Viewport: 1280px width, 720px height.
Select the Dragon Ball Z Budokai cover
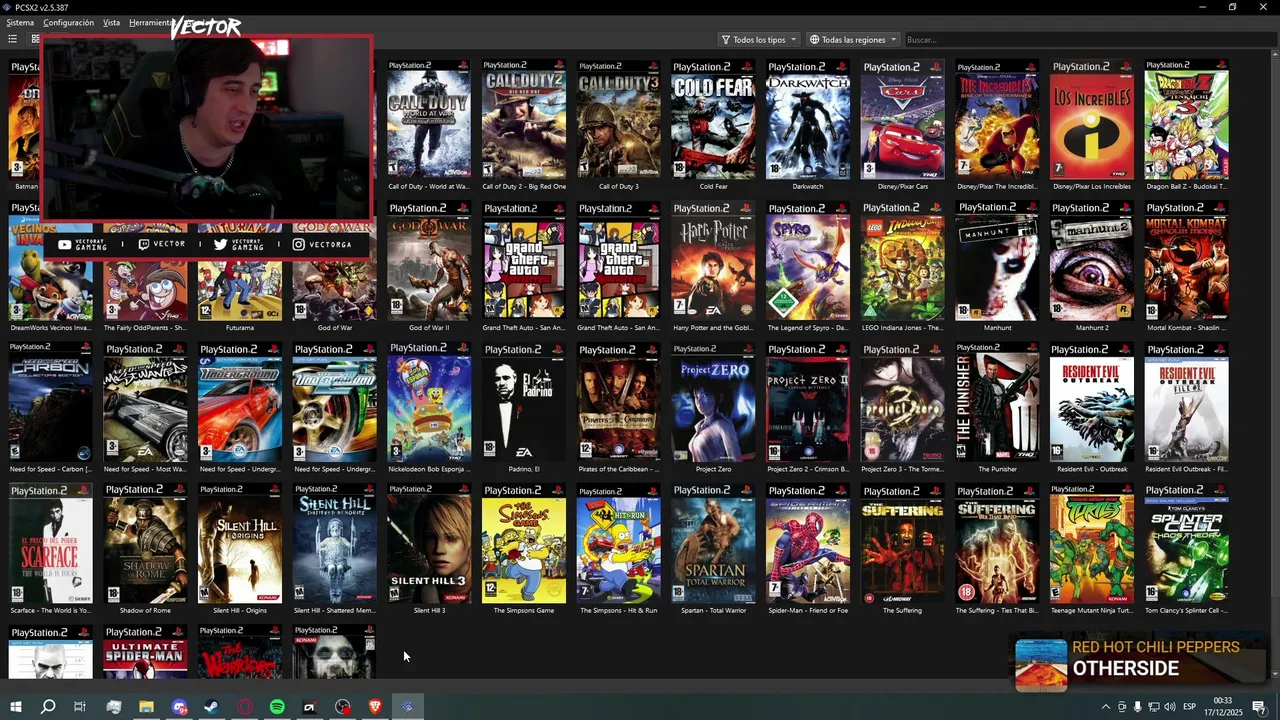tap(1186, 120)
